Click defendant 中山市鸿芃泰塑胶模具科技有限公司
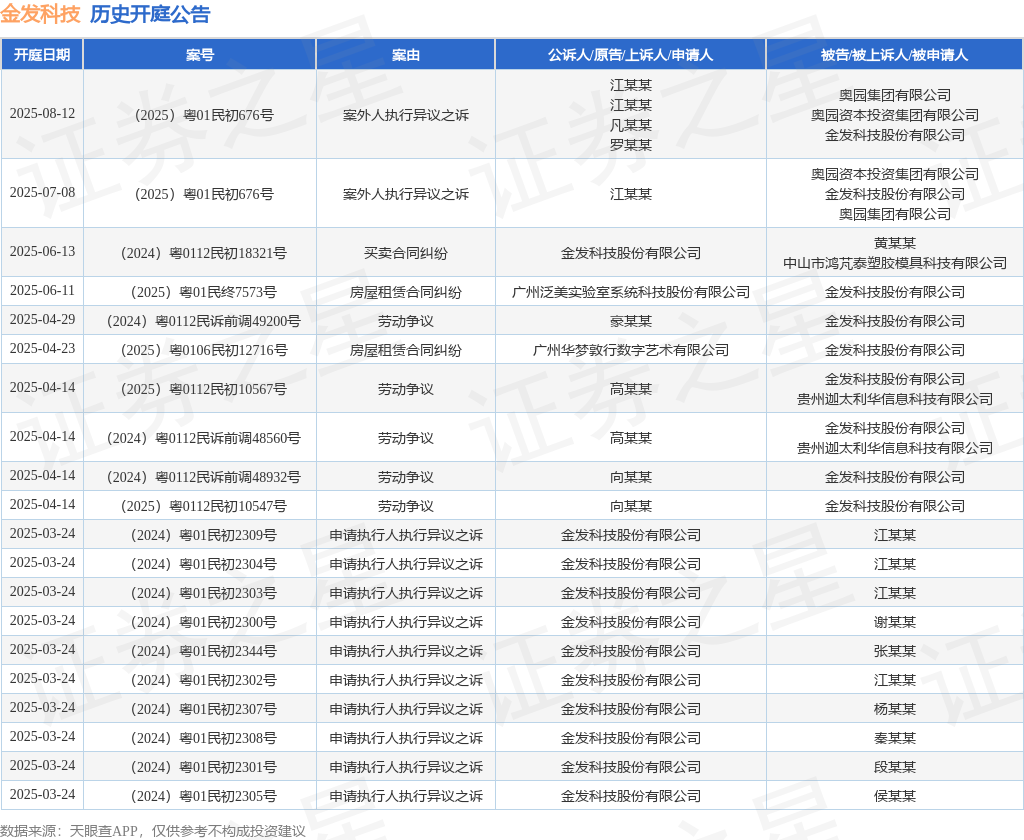 pos(895,263)
